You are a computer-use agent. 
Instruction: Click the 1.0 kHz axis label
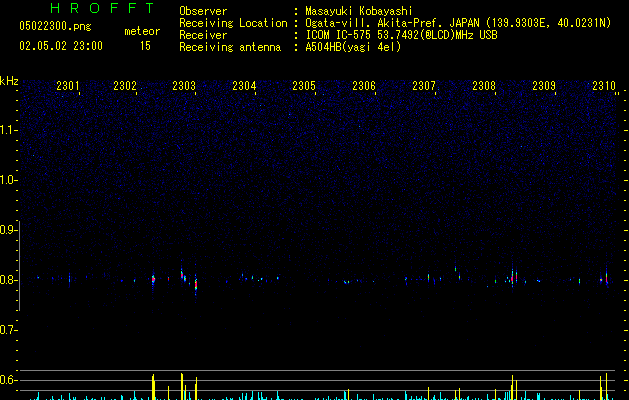9,180
